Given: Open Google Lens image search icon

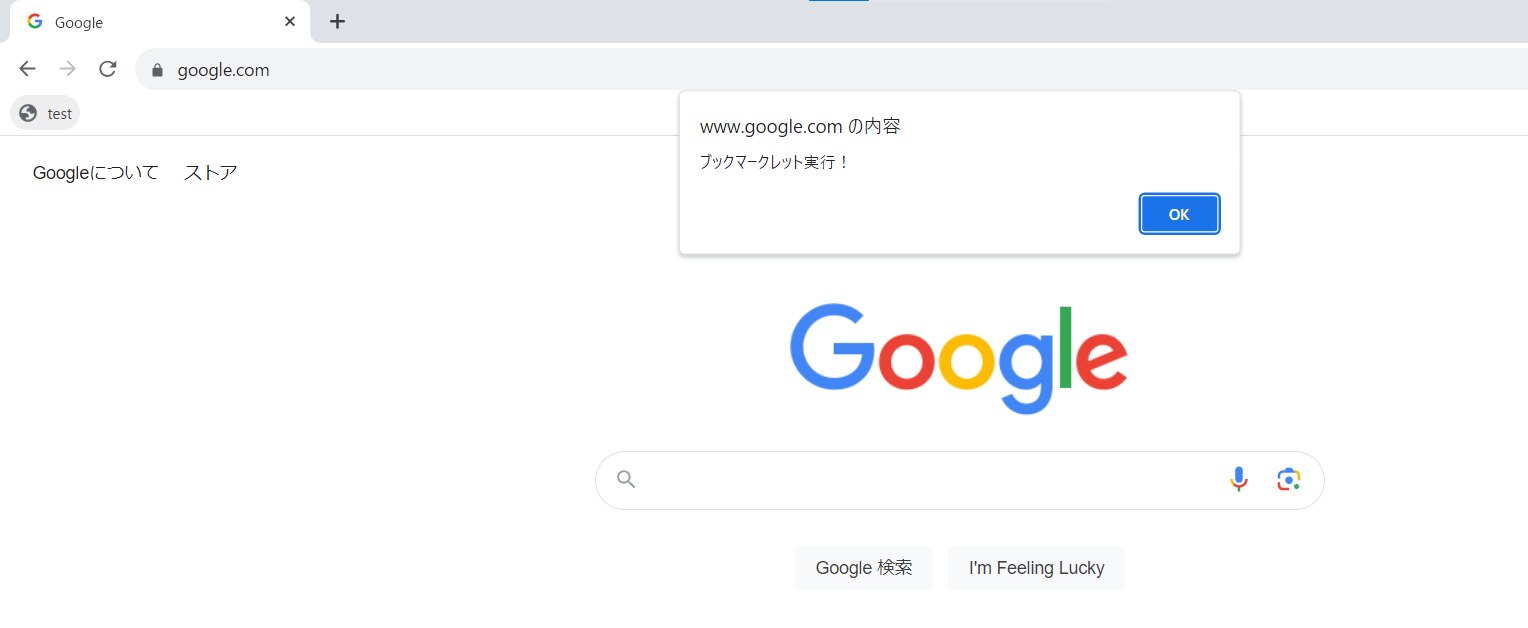Looking at the screenshot, I should click(1288, 480).
